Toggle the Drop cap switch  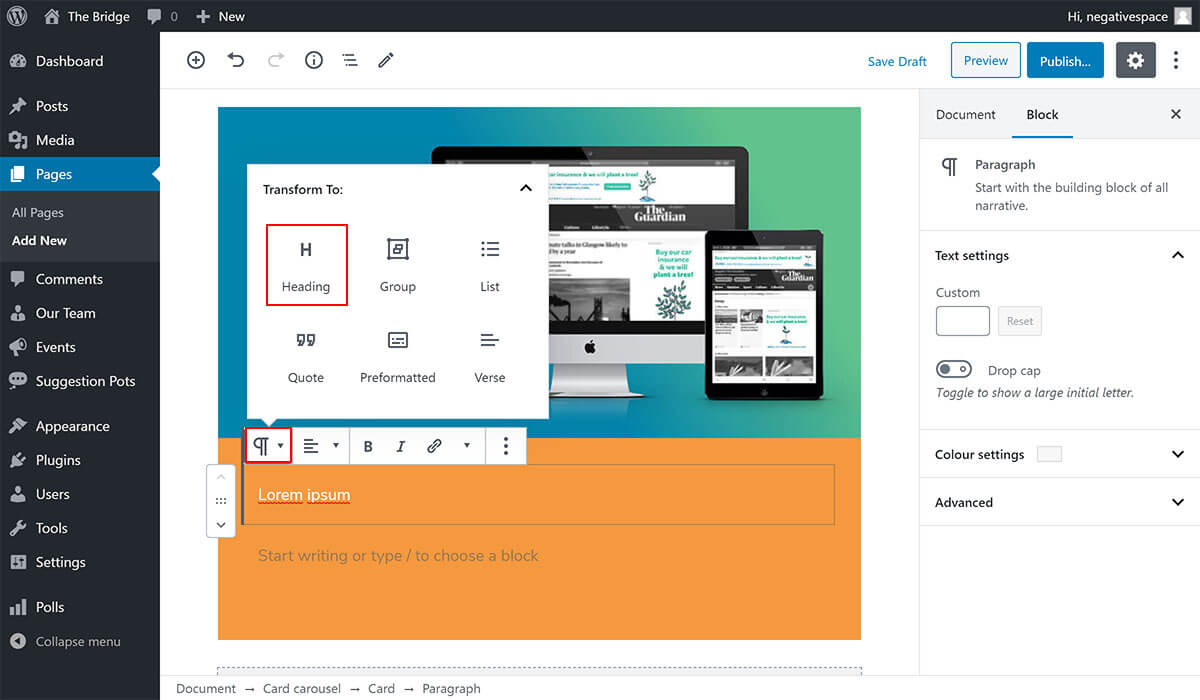click(954, 370)
